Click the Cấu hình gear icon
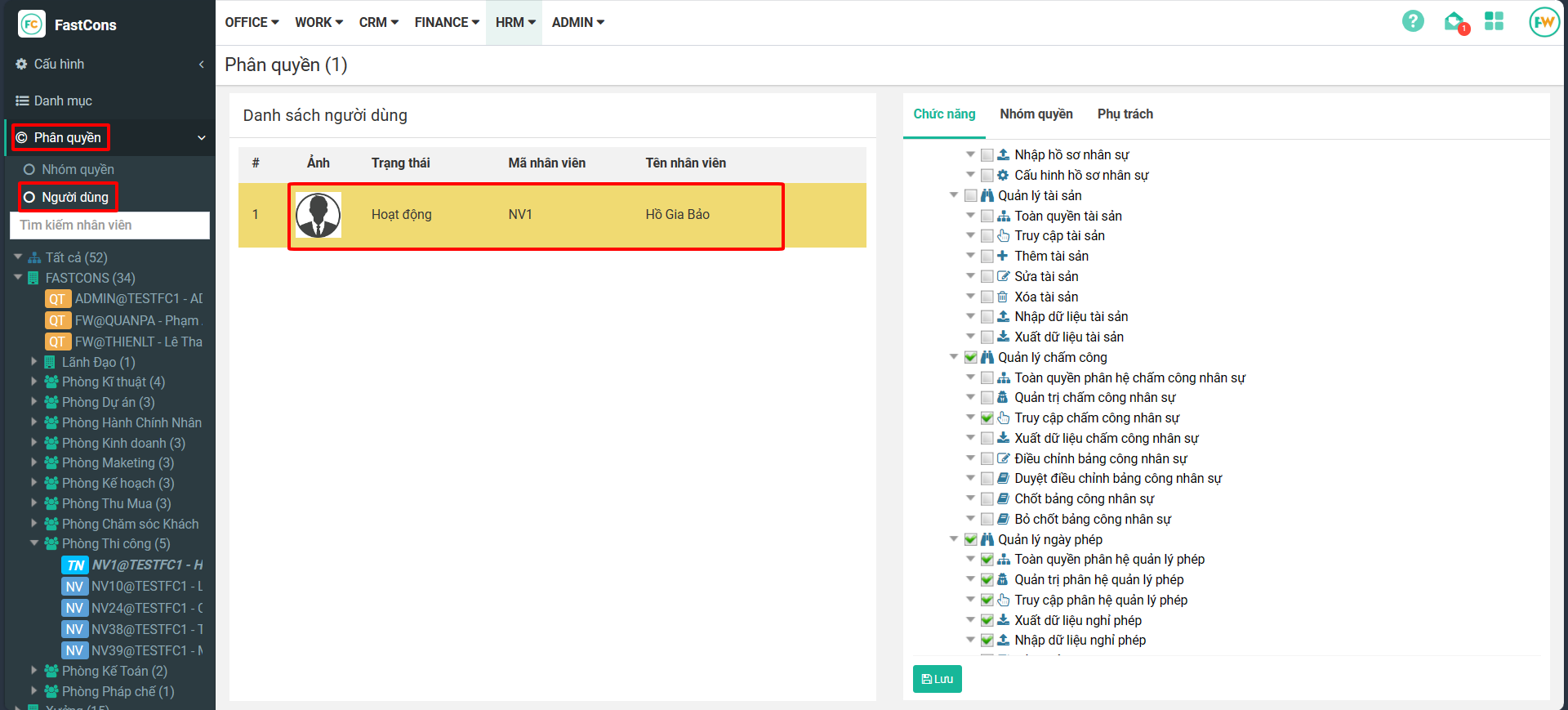 [x=22, y=64]
